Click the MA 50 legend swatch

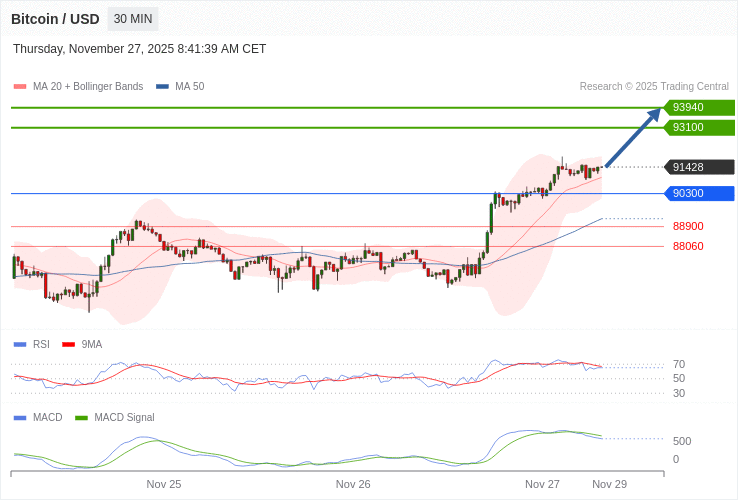tap(162, 87)
